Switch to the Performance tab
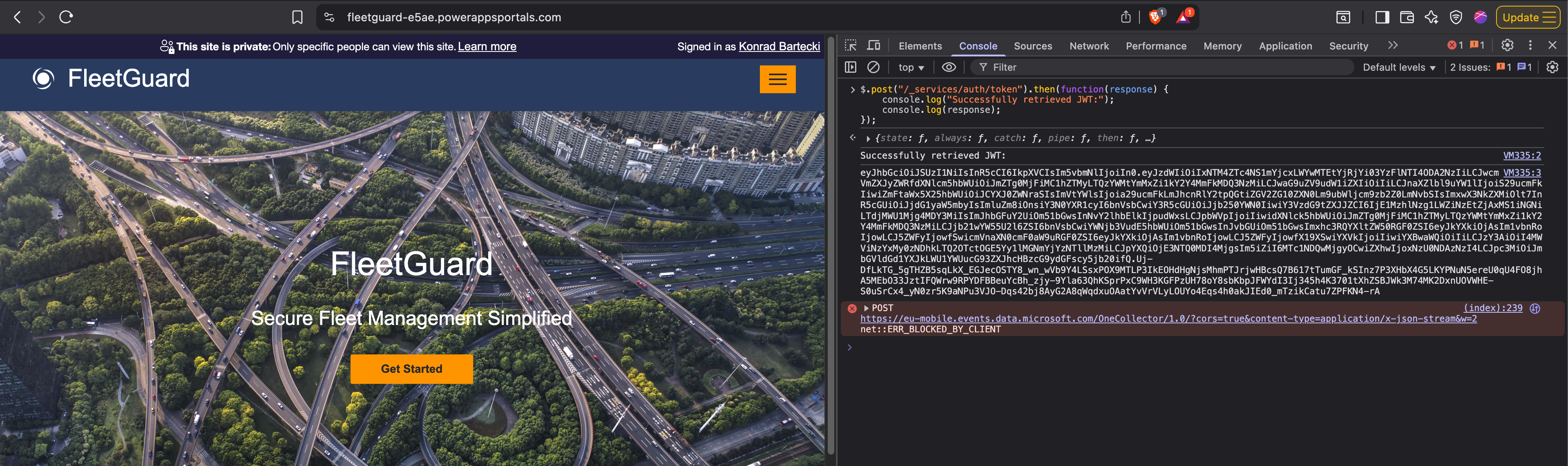The width and height of the screenshot is (1568, 466). 1156,46
